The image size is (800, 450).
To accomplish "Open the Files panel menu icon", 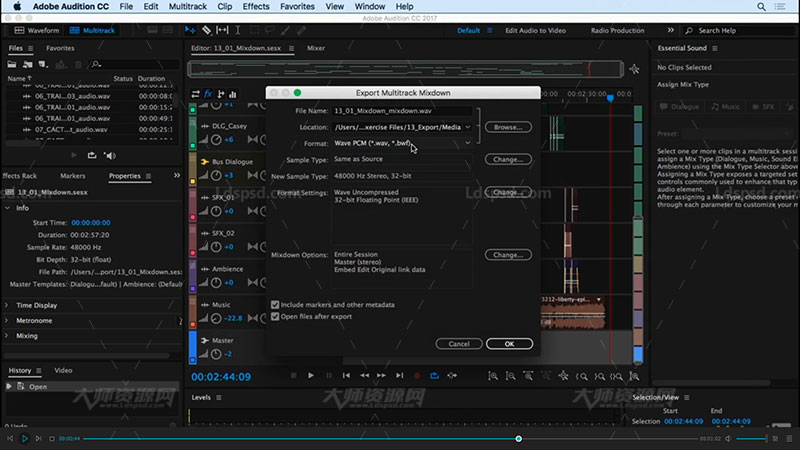I will [x=31, y=48].
